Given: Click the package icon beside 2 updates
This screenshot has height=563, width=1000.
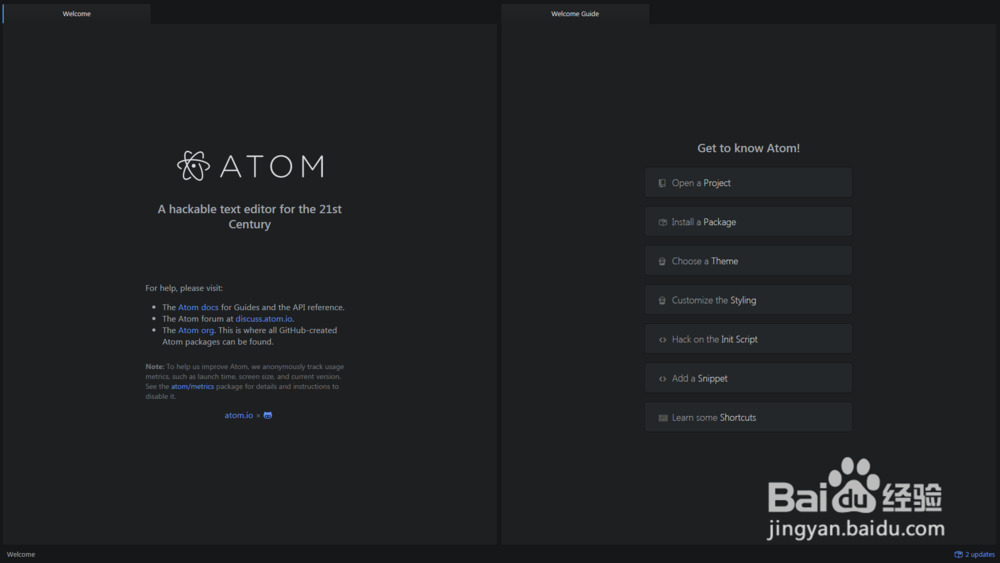Looking at the screenshot, I should coord(958,555).
